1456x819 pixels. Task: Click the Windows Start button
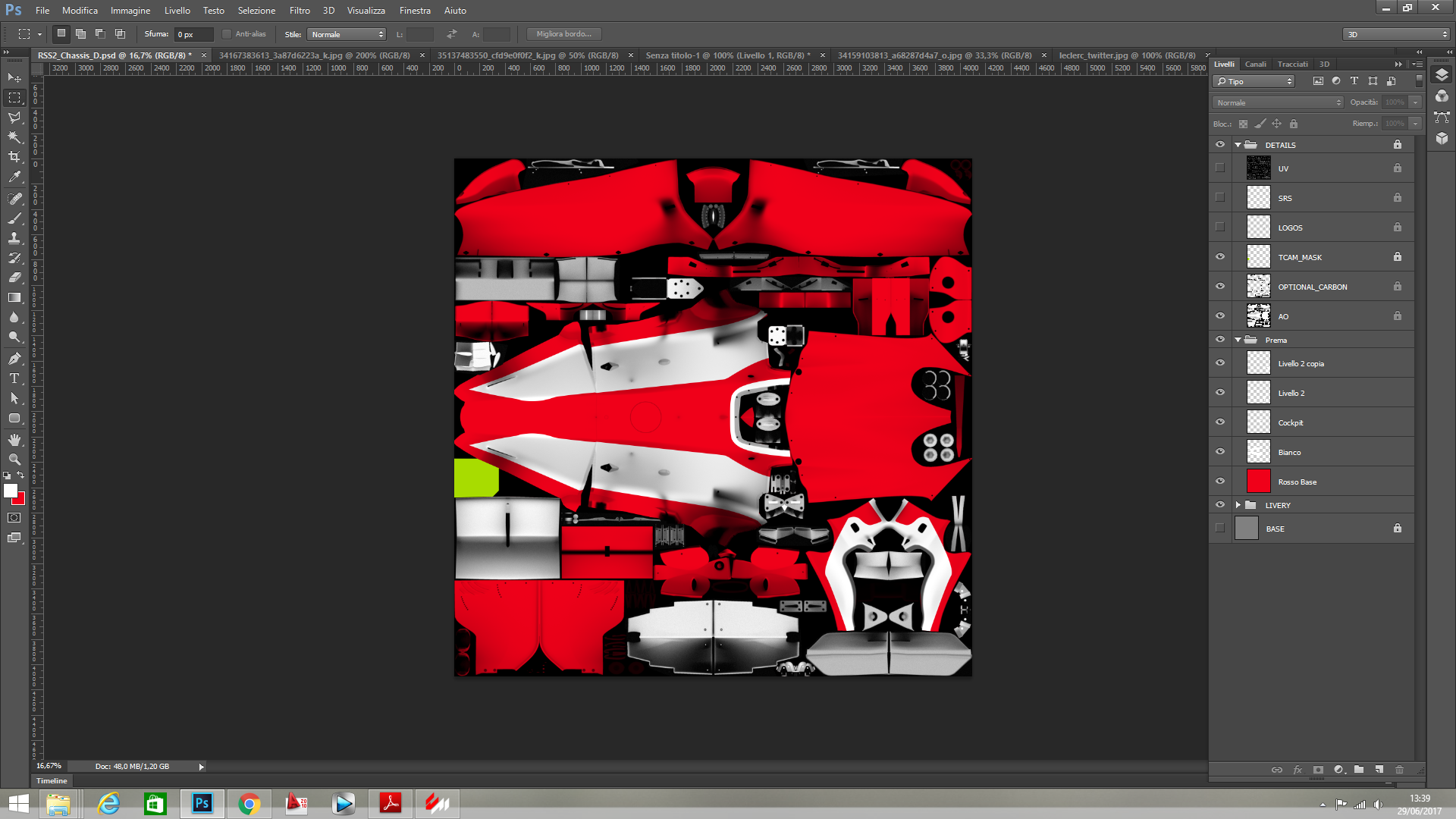18,804
